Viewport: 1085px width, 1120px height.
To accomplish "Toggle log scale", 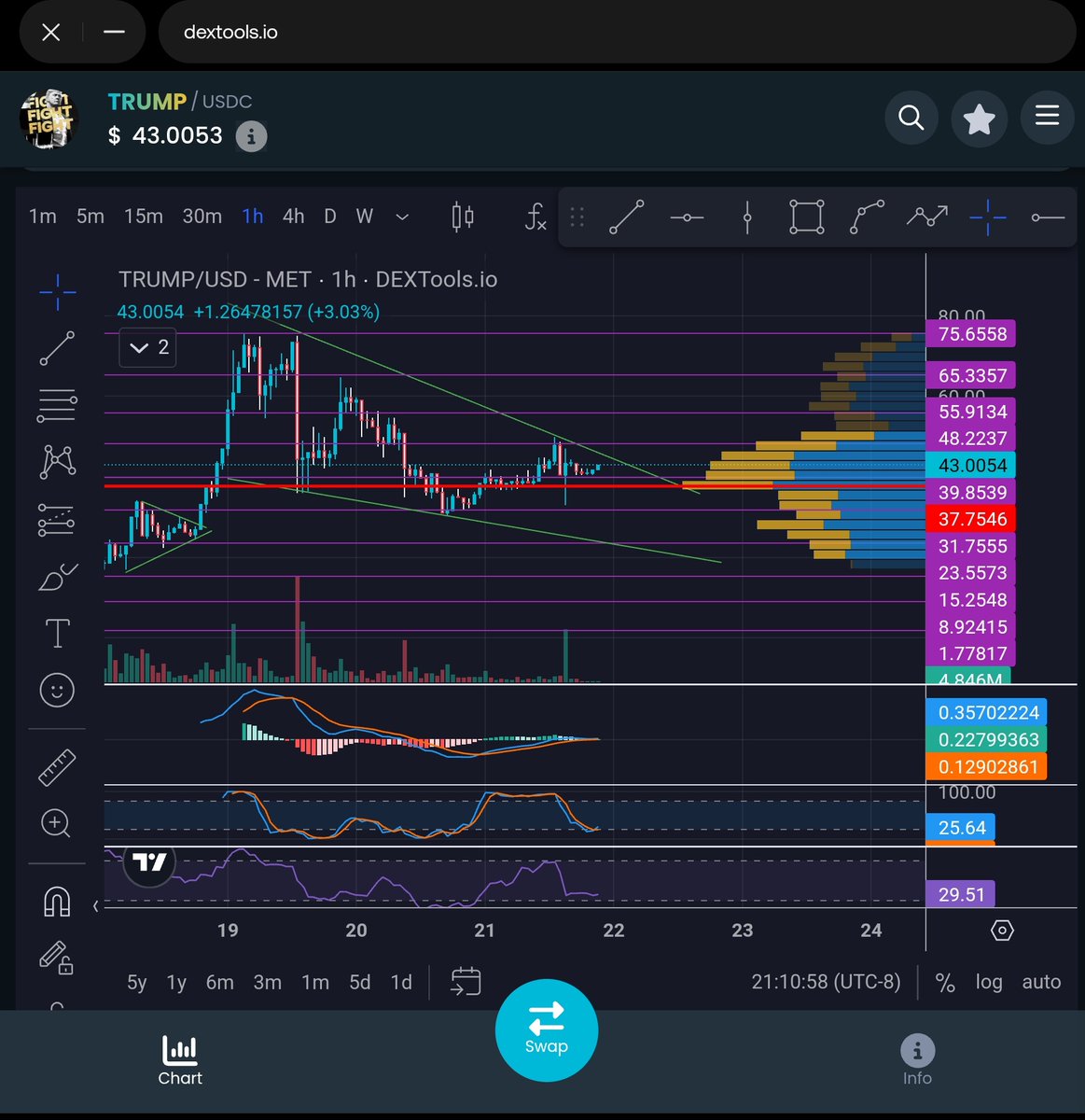I will [x=989, y=982].
